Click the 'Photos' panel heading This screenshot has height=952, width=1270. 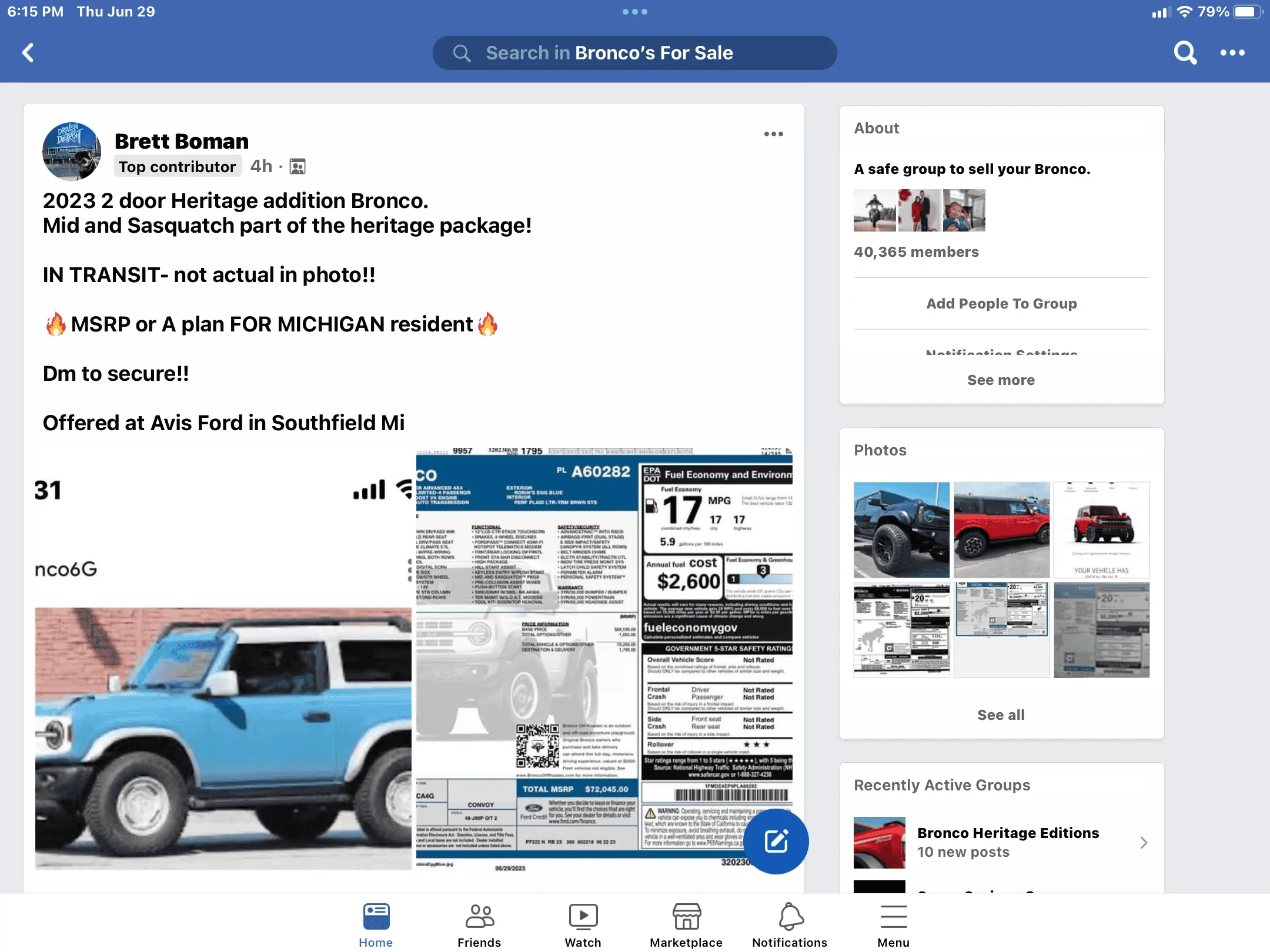[x=880, y=450]
